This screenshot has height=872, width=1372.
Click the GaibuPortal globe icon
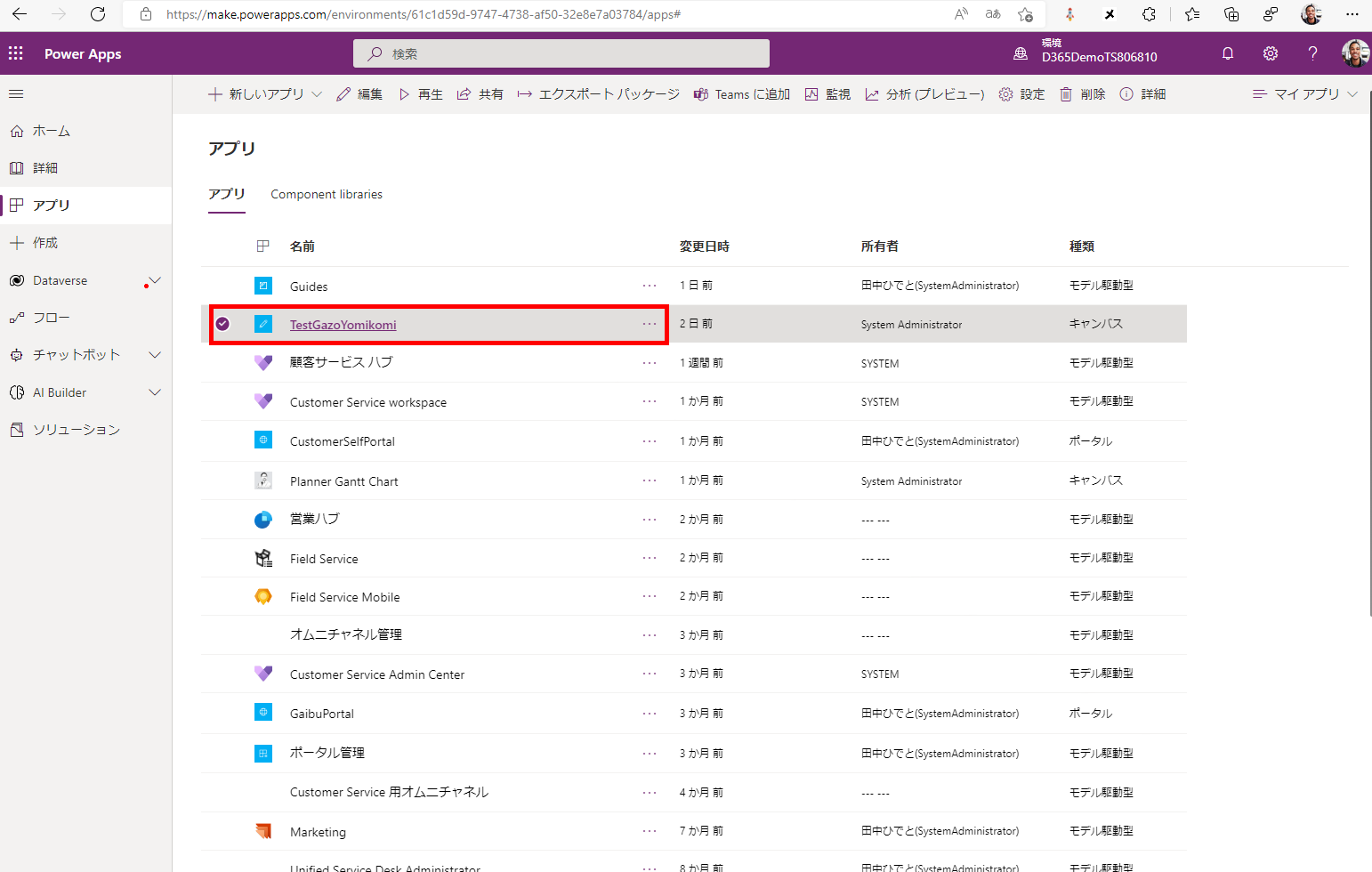263,712
